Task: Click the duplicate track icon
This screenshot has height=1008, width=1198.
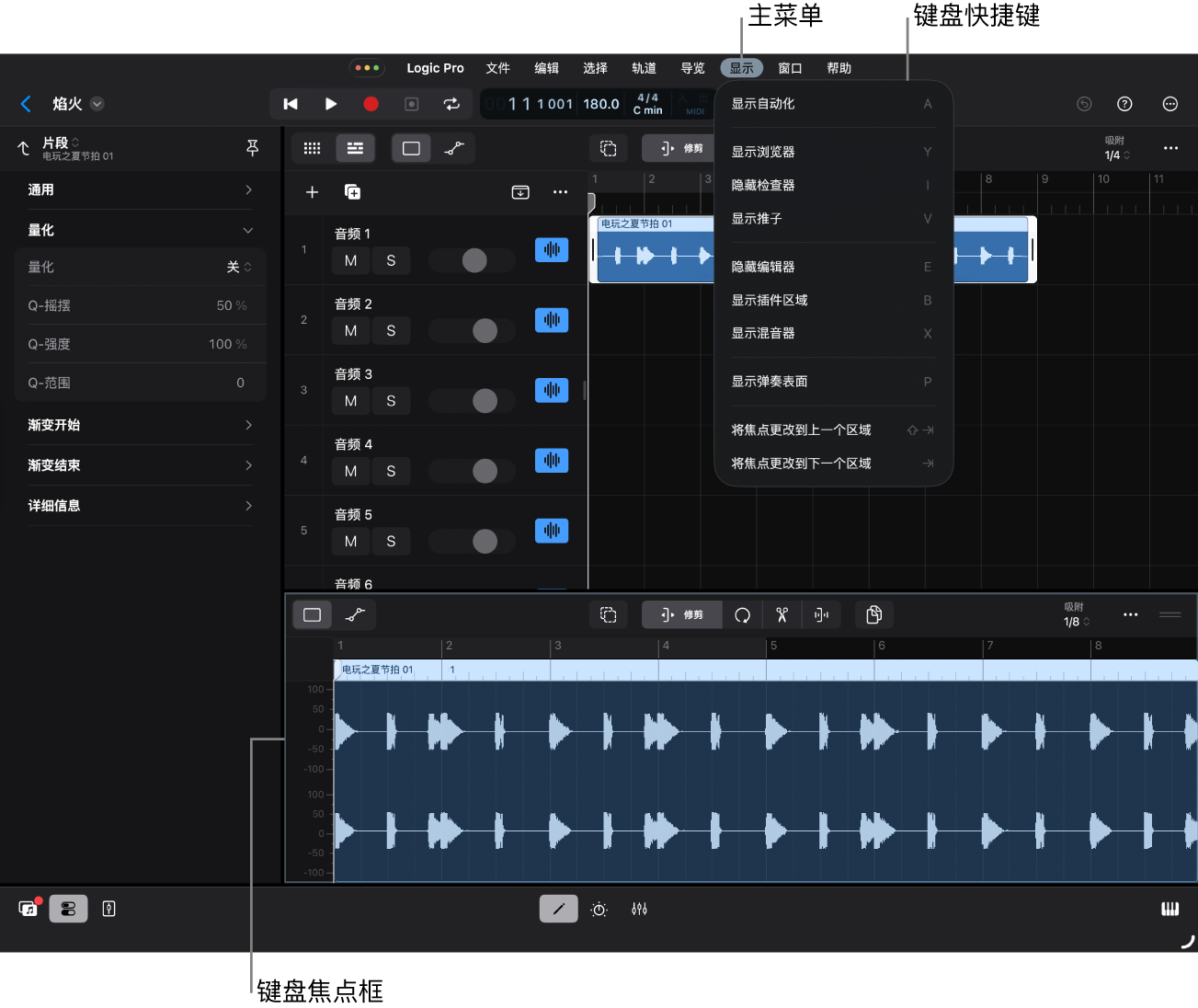Action: (x=352, y=192)
